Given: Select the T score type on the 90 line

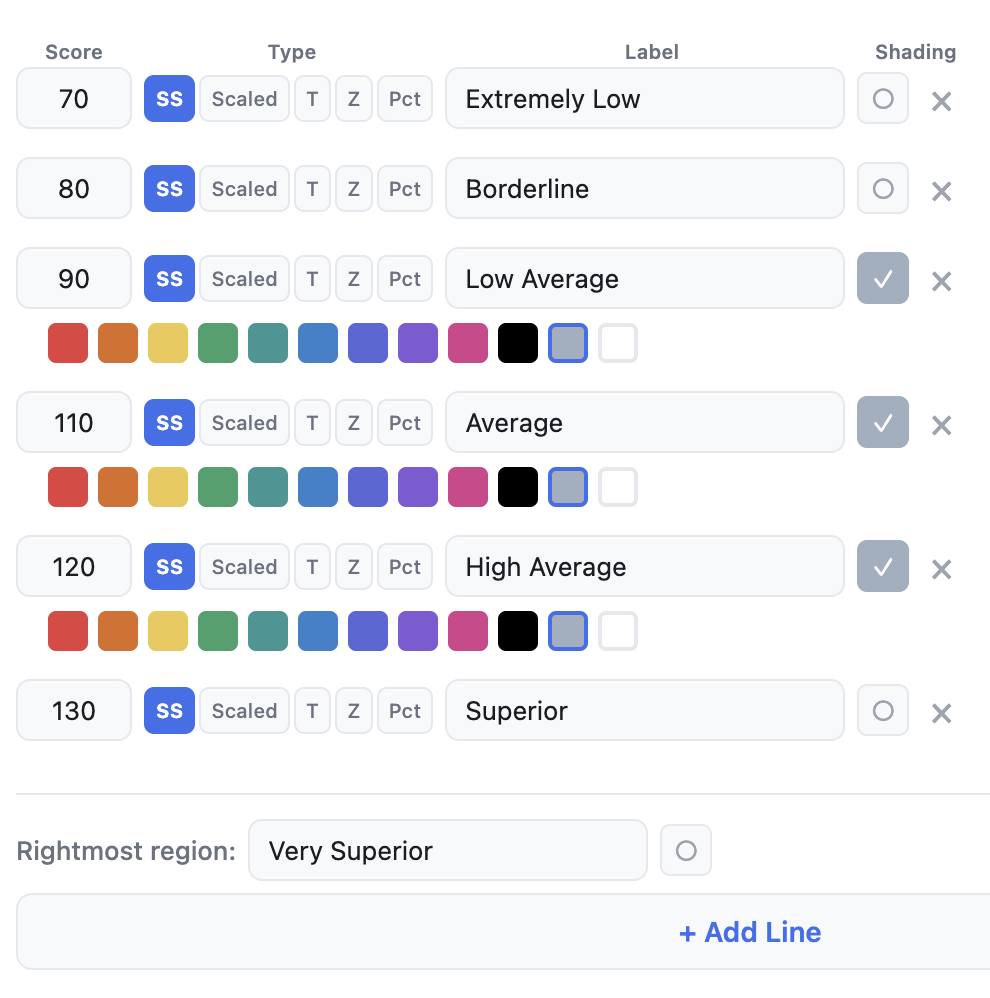Looking at the screenshot, I should 312,278.
